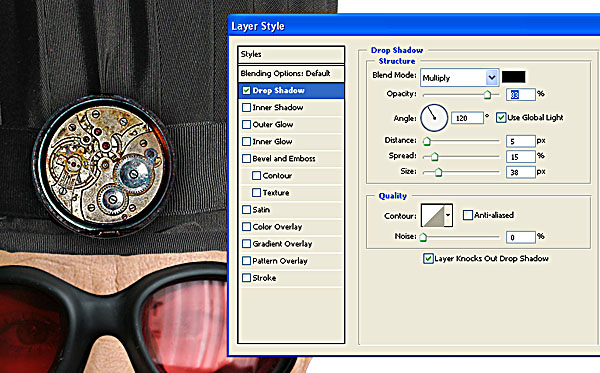Enable the Inner Glow checkbox
Image resolution: width=600 pixels, height=373 pixels.
click(x=246, y=142)
